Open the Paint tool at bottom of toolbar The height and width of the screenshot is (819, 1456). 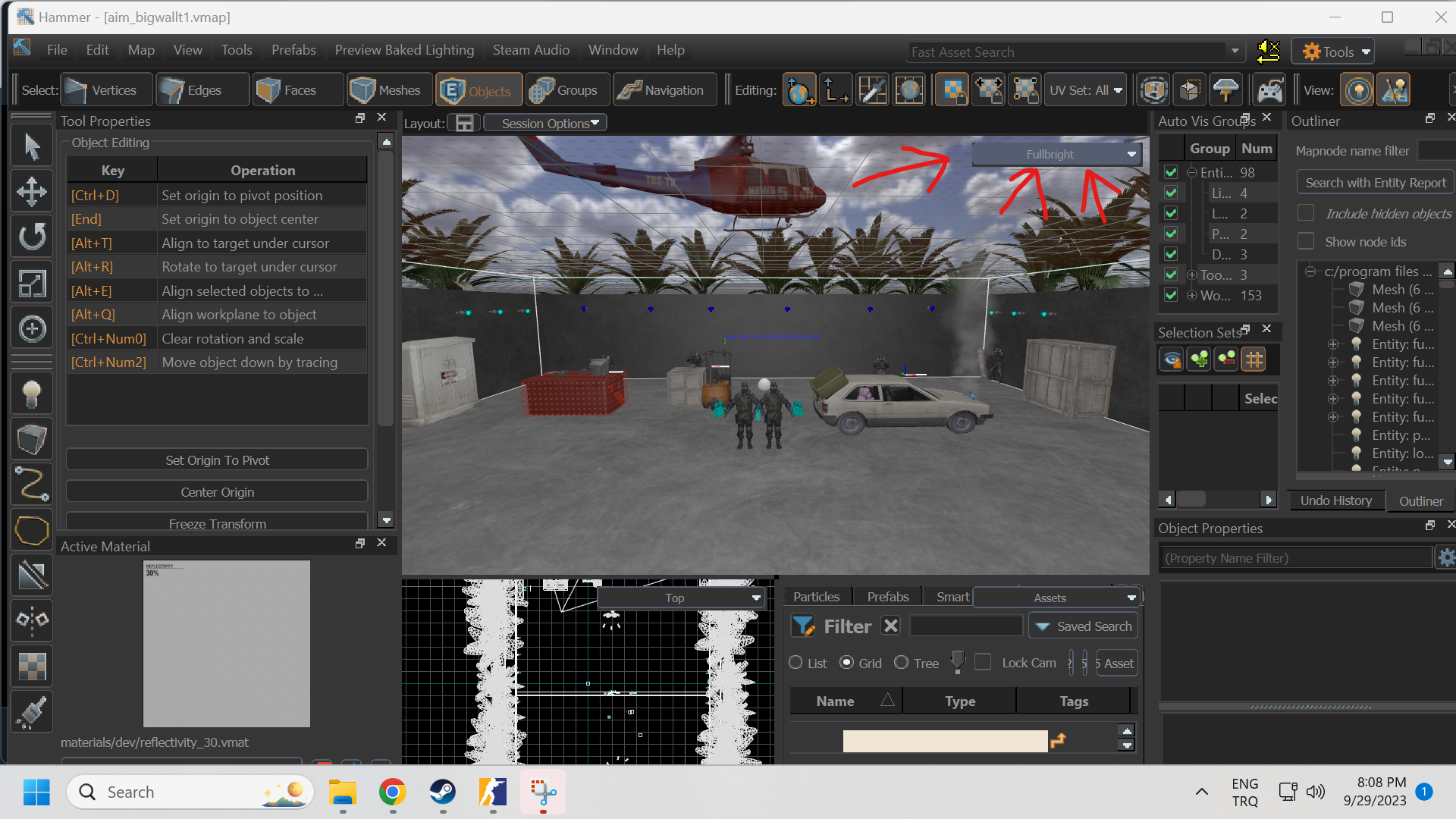click(x=31, y=712)
